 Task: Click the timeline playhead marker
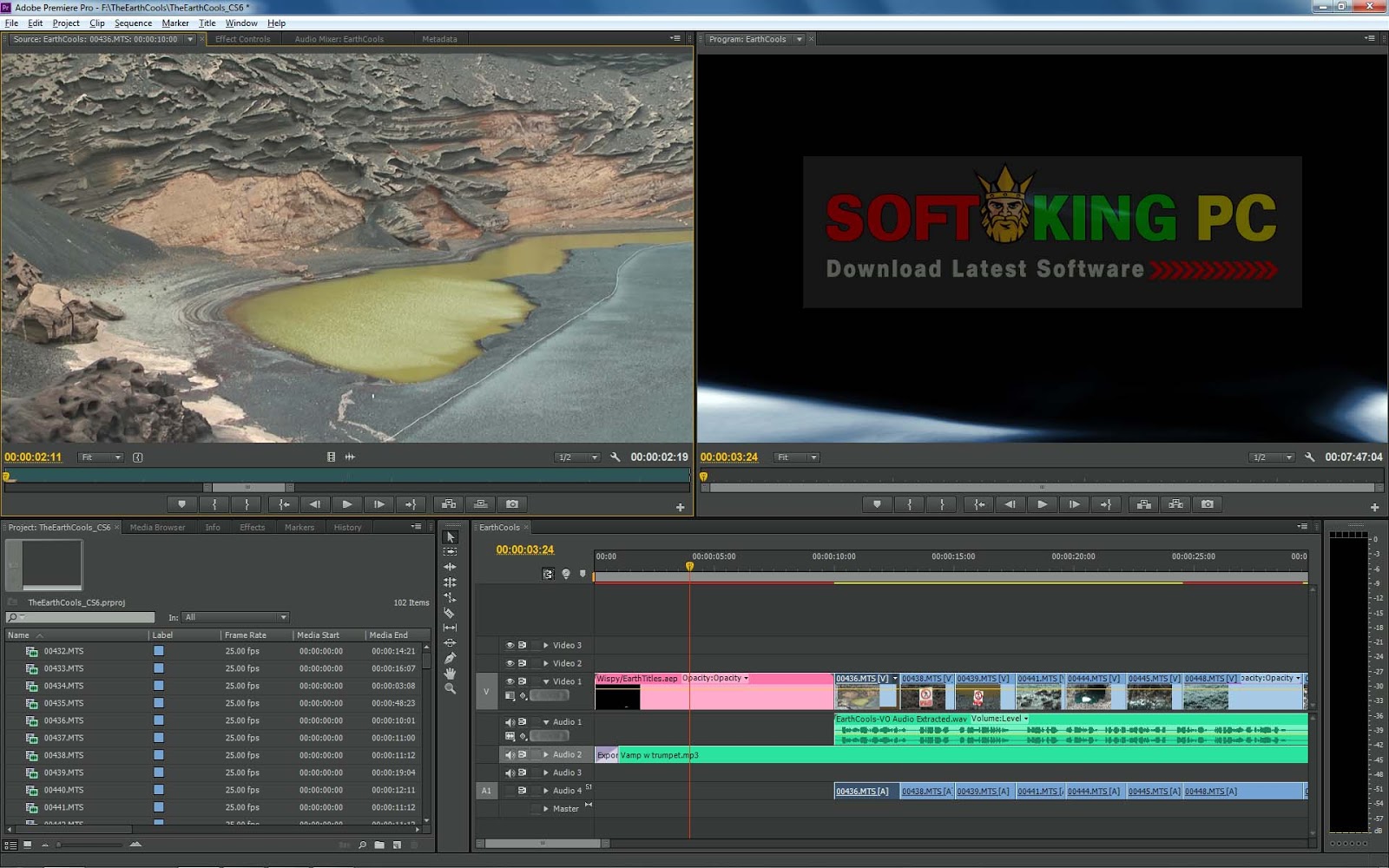click(x=690, y=566)
